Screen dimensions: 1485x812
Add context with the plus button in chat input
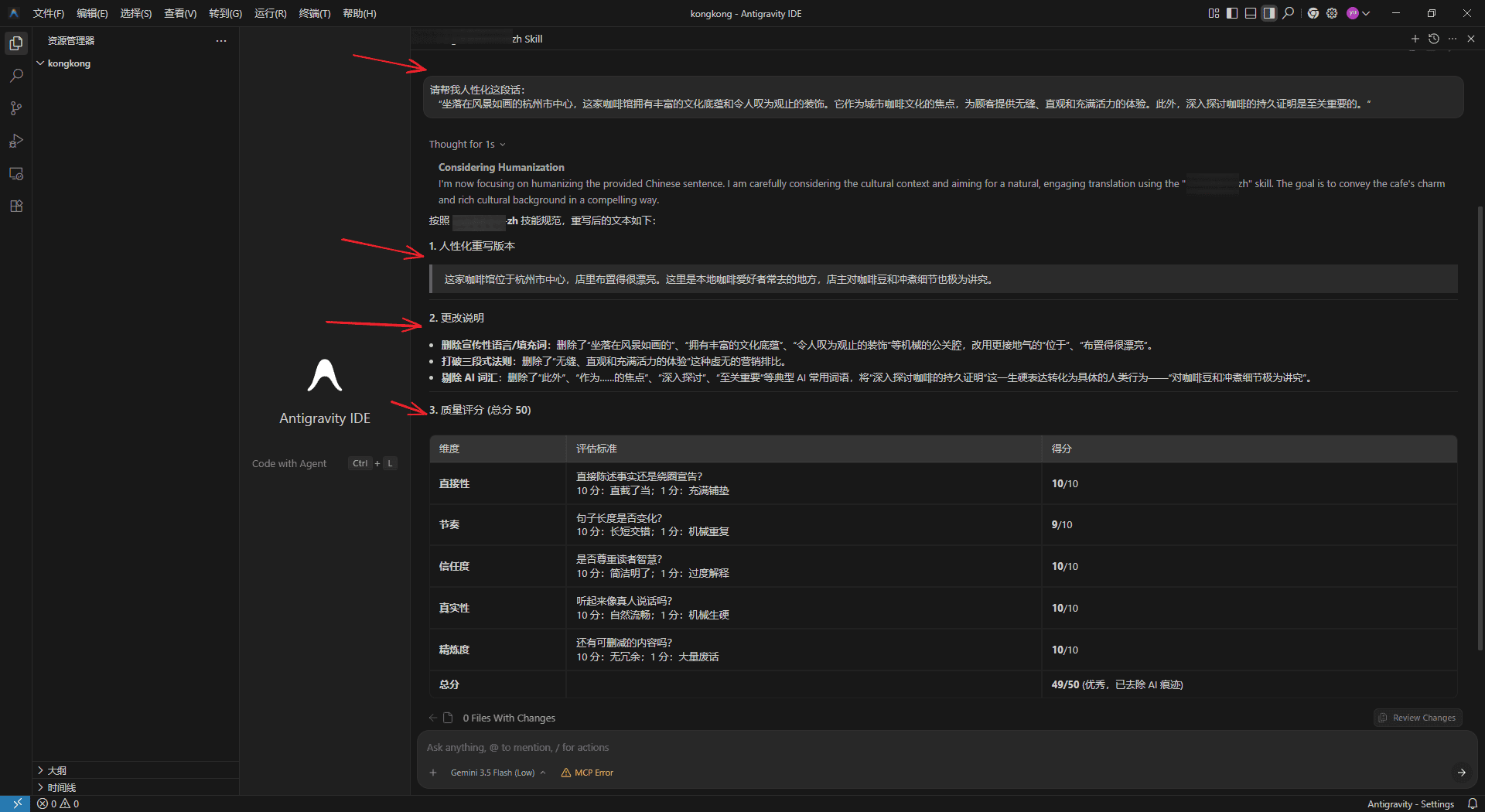(433, 773)
